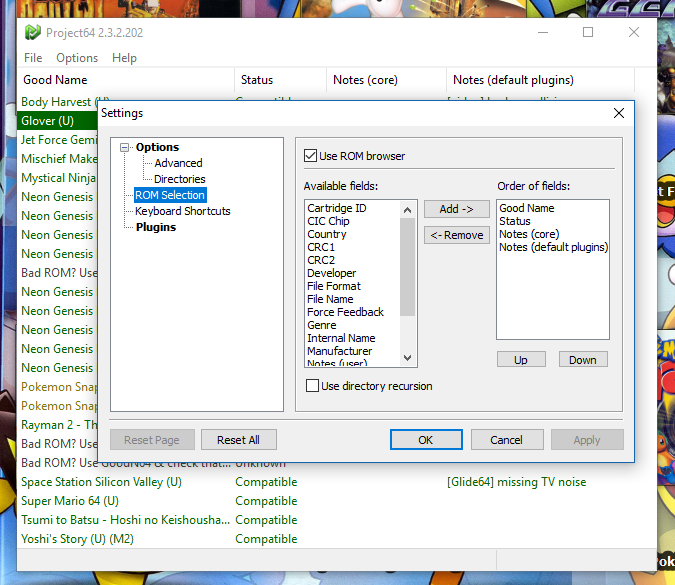Click the <- Remove button
675x585 pixels.
point(457,235)
